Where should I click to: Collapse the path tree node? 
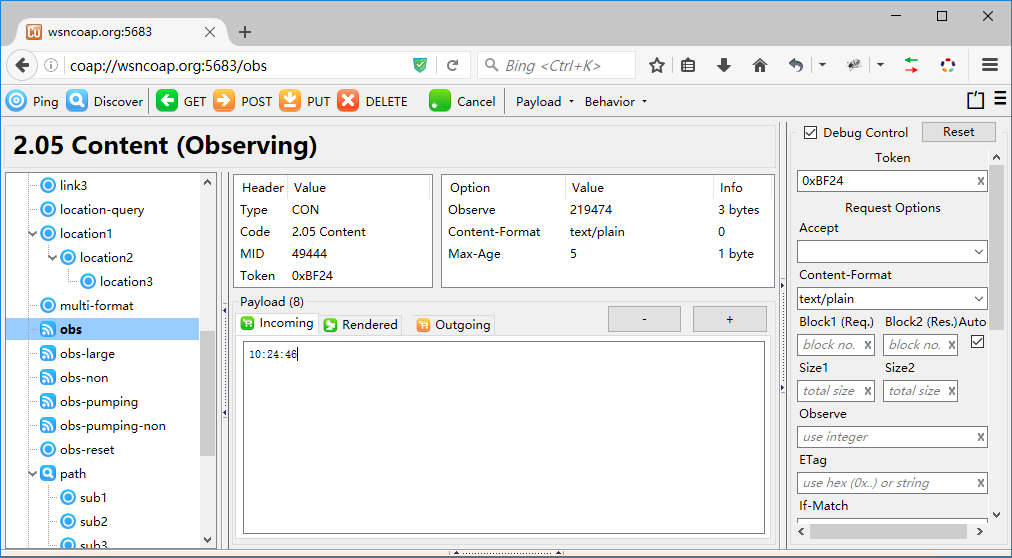coord(33,473)
